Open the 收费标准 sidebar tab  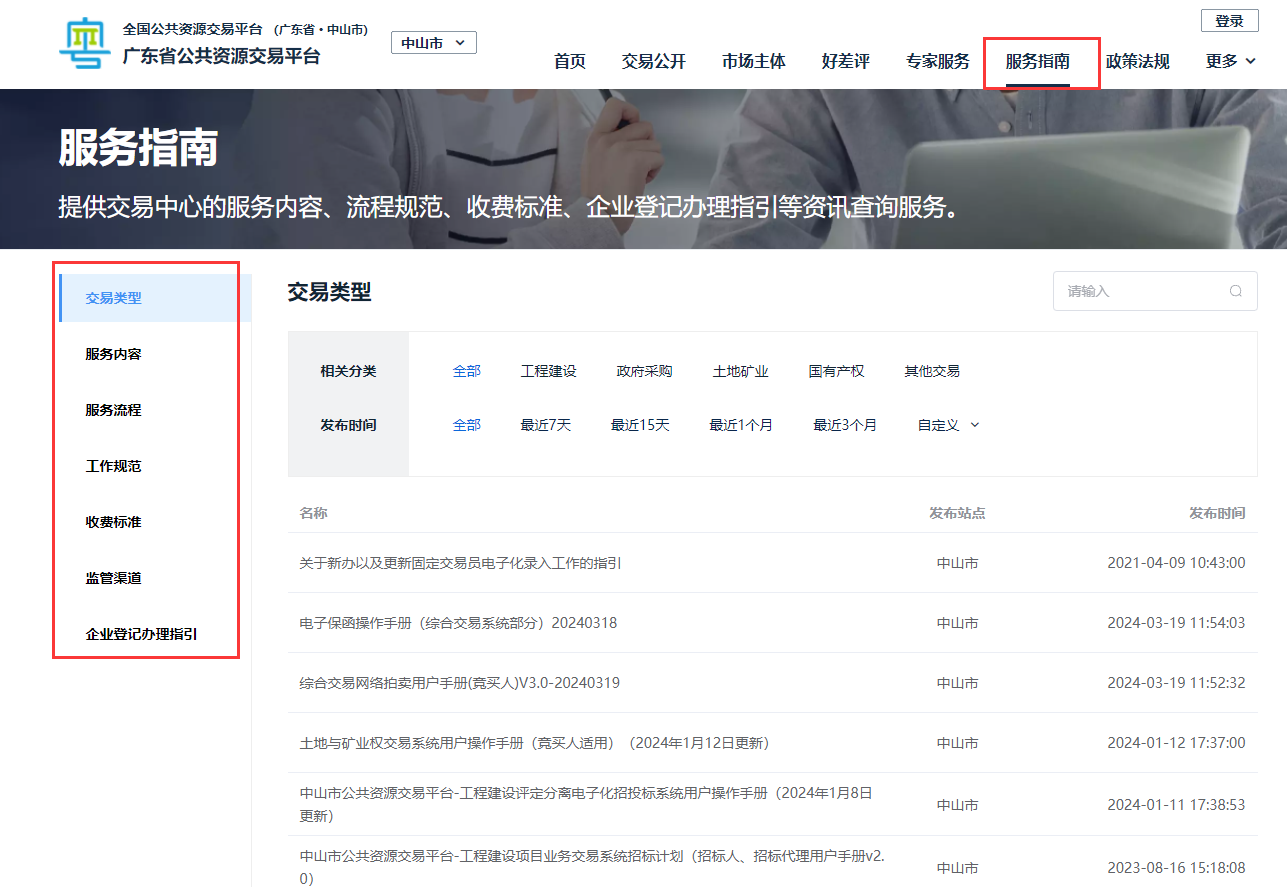click(114, 522)
